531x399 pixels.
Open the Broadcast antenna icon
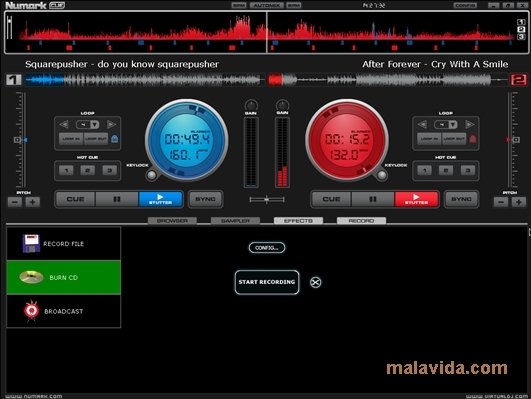coord(31,310)
